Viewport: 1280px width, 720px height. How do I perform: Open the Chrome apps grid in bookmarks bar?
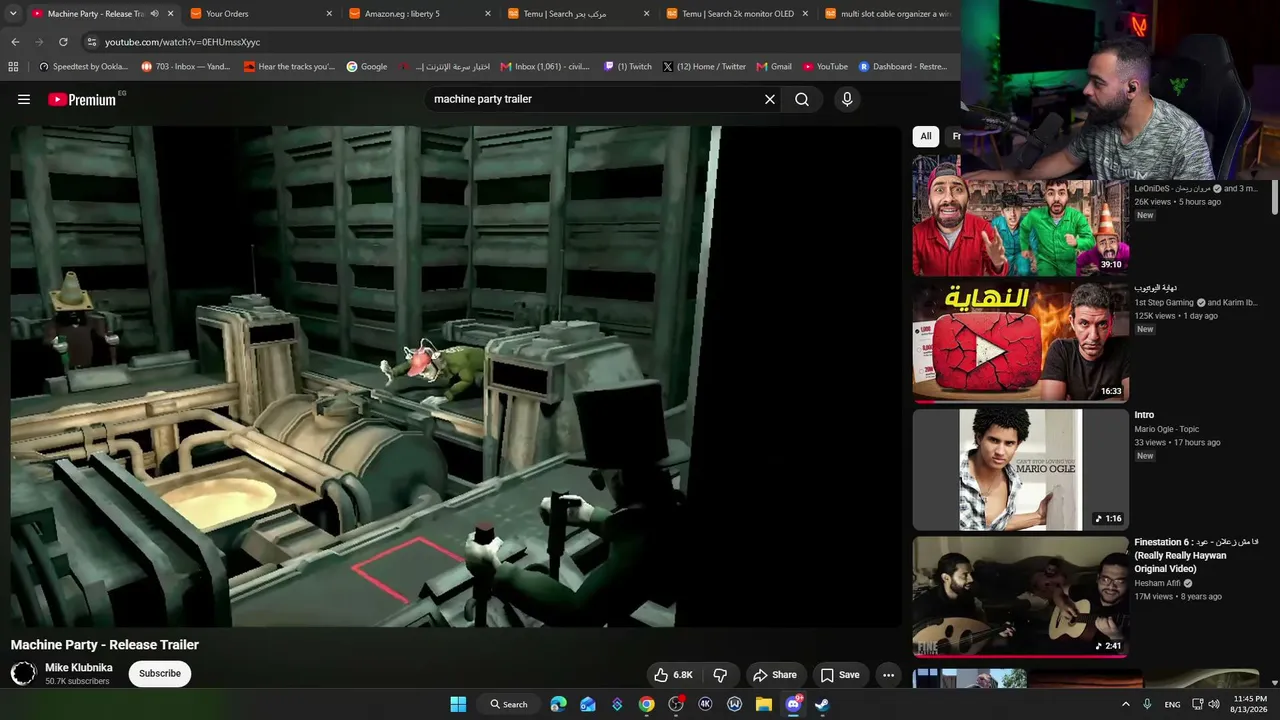pyautogui.click(x=13, y=67)
